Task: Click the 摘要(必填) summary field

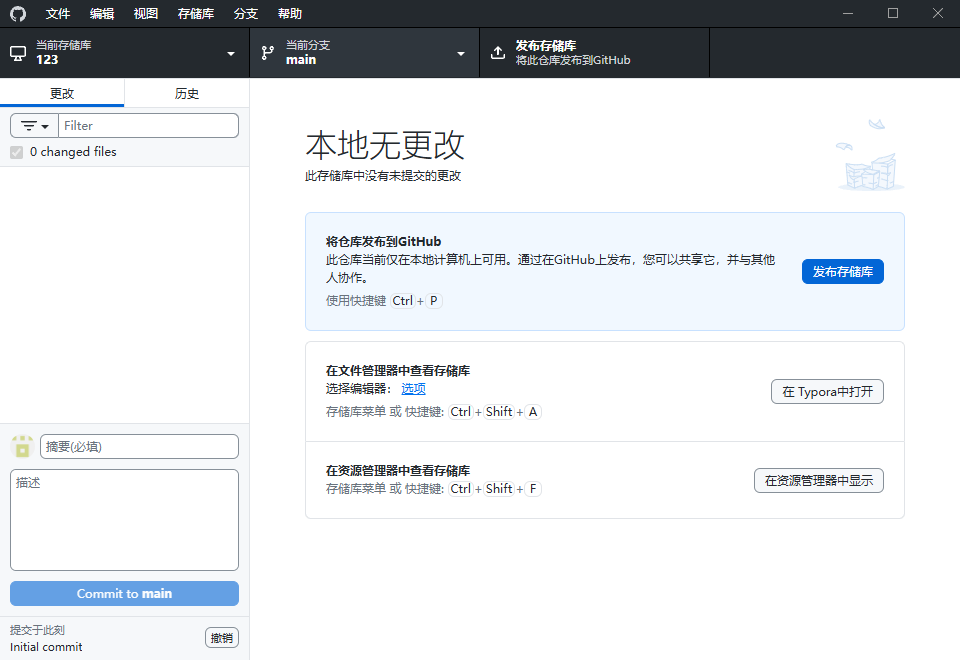Action: pos(138,446)
